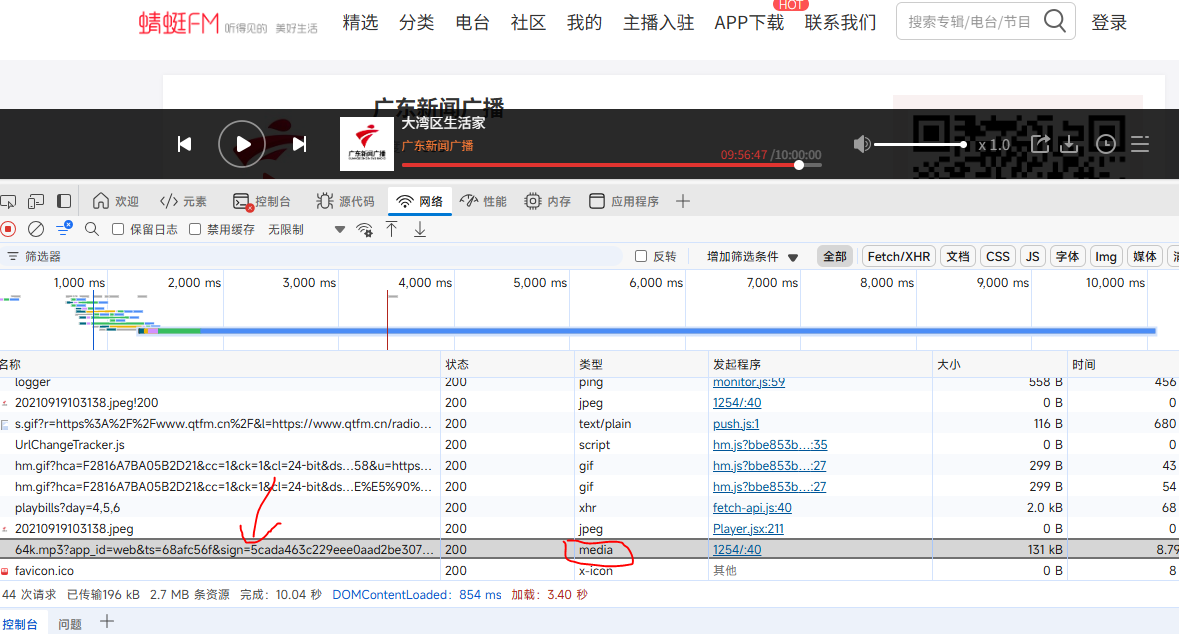Click the clear network log icon
Image resolution: width=1179 pixels, height=634 pixels.
click(x=36, y=229)
